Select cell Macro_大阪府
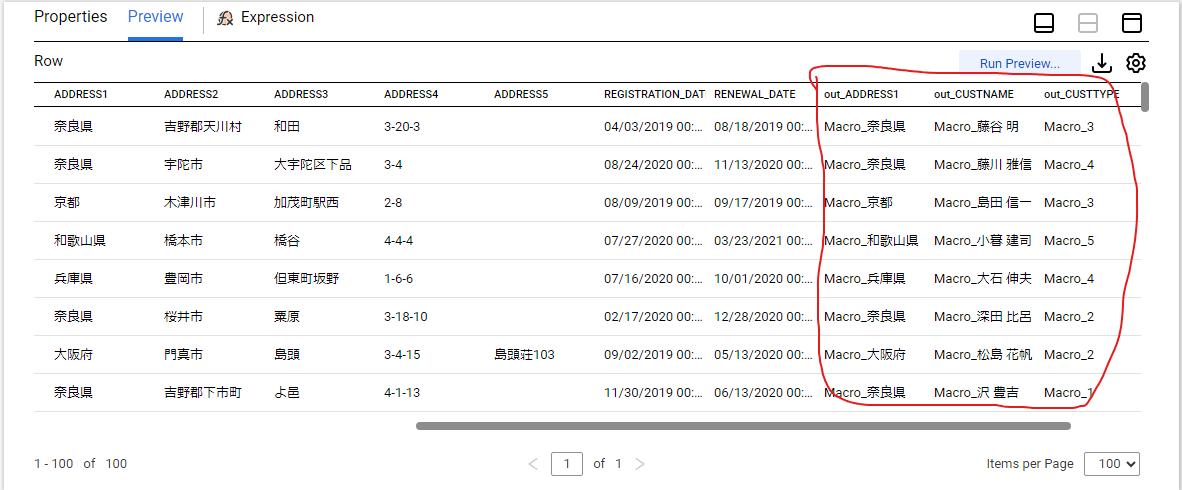This screenshot has height=490, width=1182. pyautogui.click(x=865, y=354)
